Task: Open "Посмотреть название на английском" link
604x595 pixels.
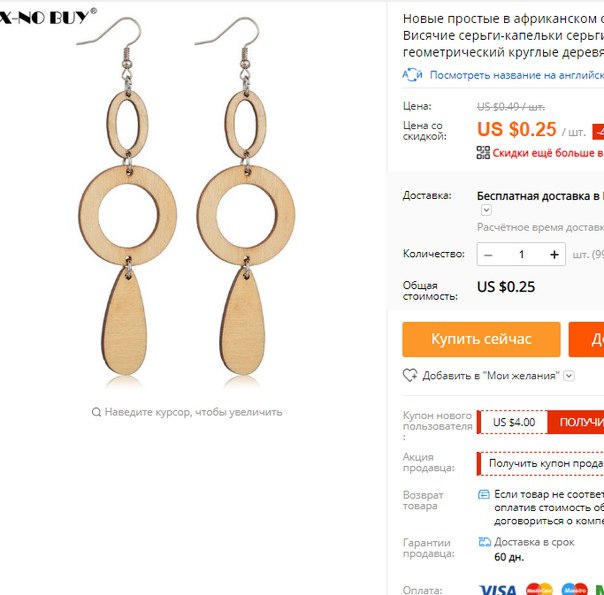Action: 517,75
